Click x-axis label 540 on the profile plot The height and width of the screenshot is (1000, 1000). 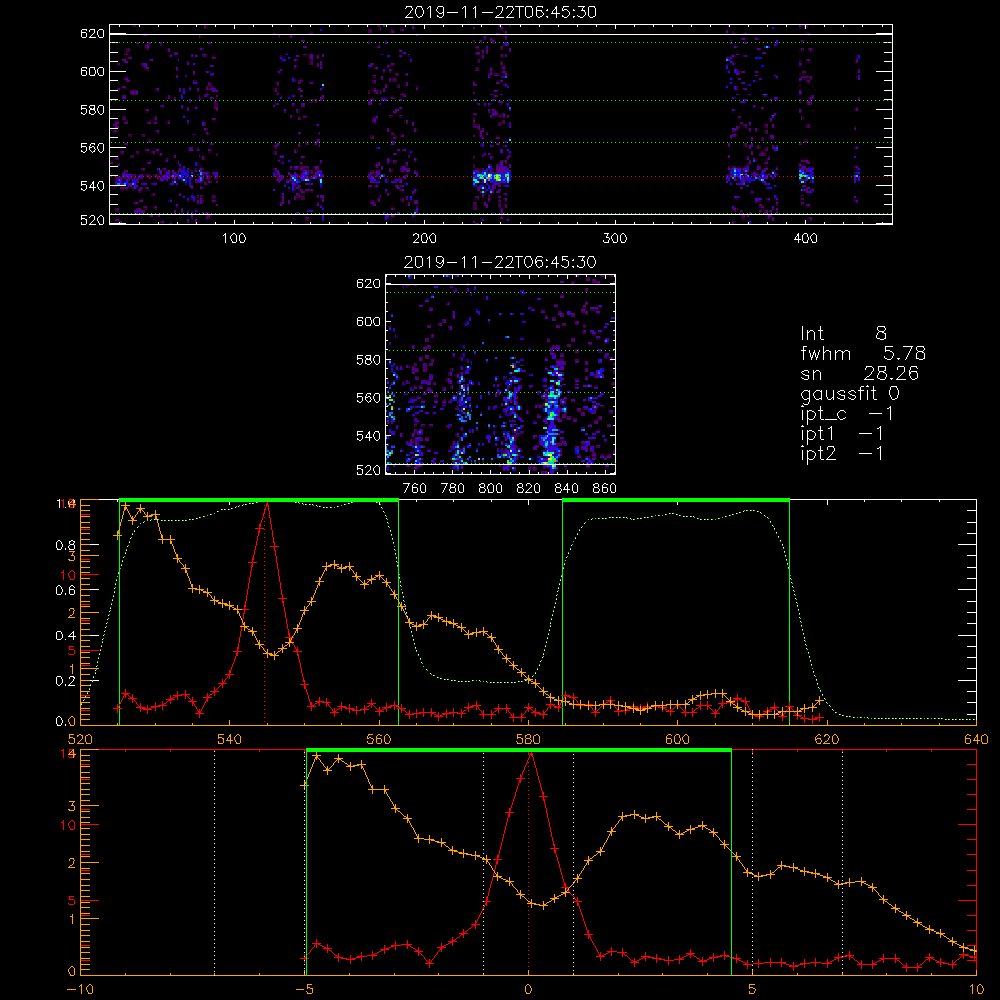[x=230, y=740]
